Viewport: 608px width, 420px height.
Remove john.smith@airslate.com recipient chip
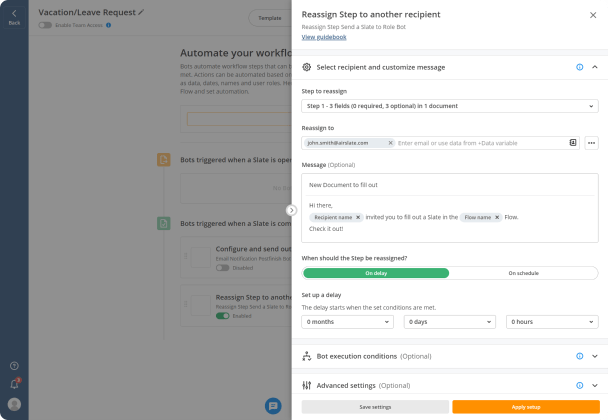(x=390, y=143)
